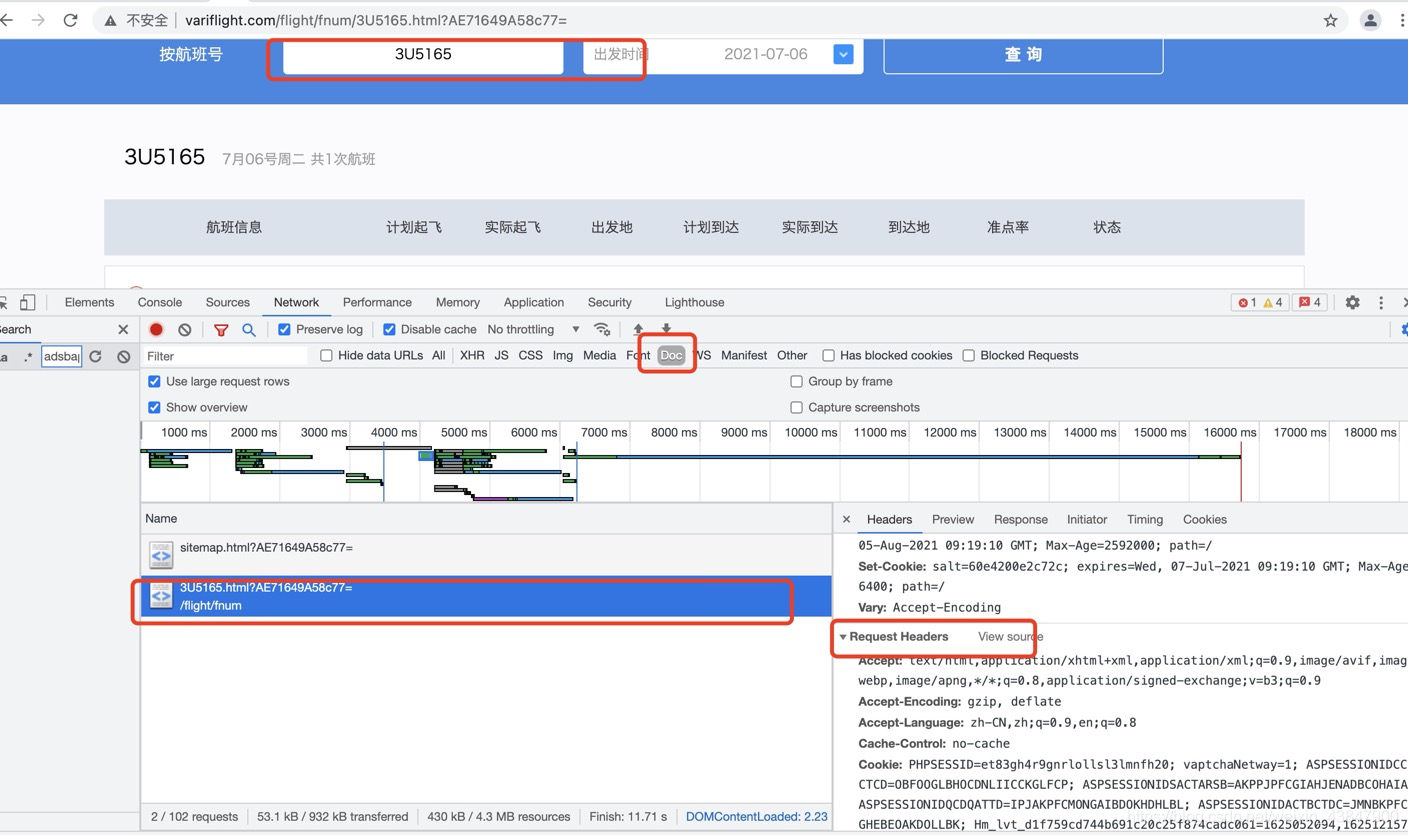Open network conditions wifi icon
The width and height of the screenshot is (1408, 835).
pos(602,329)
